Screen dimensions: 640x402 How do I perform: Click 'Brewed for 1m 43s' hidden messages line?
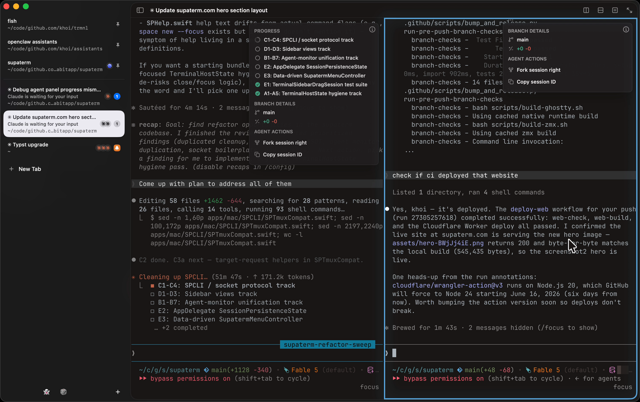click(495, 328)
